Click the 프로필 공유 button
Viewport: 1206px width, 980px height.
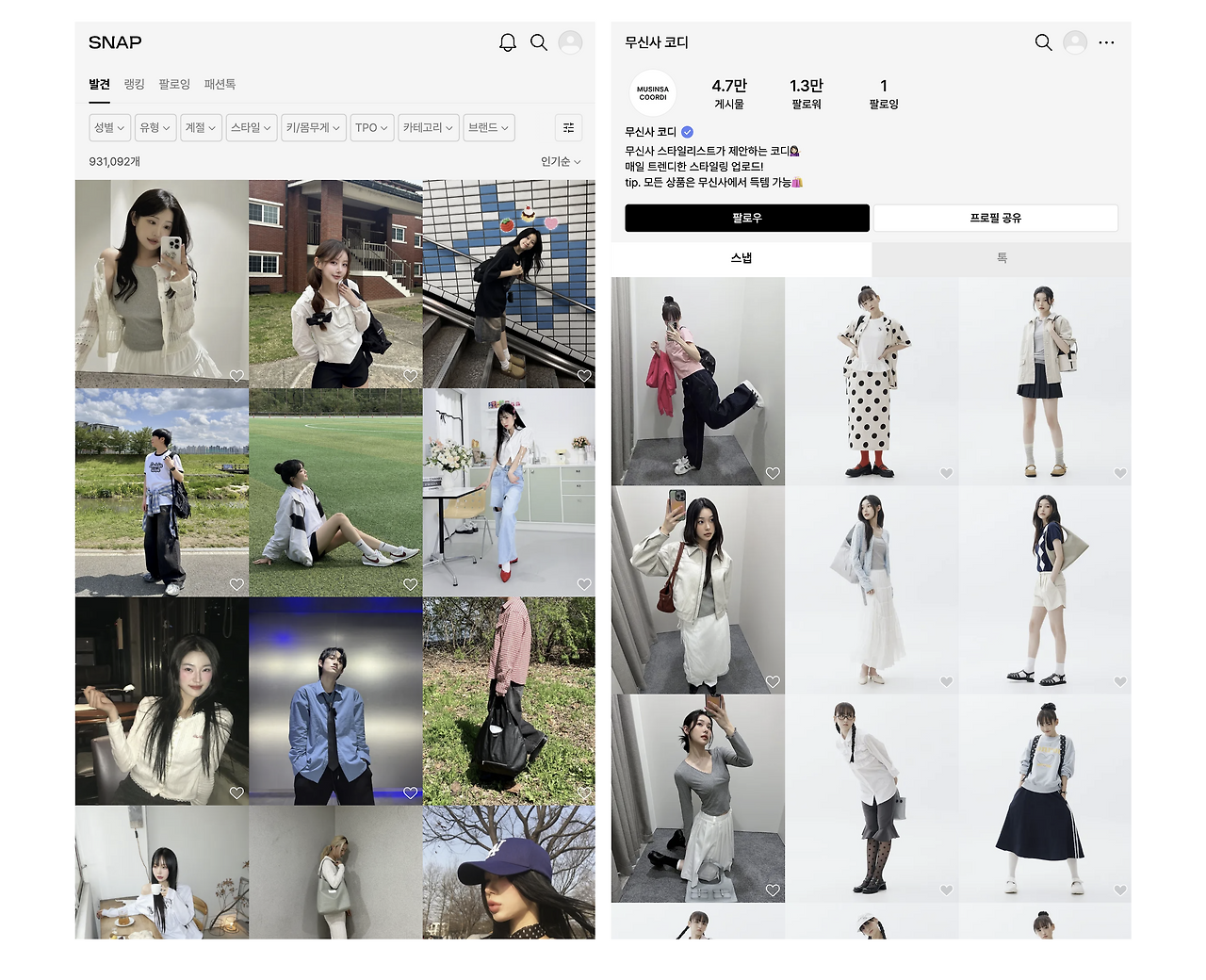click(x=996, y=218)
